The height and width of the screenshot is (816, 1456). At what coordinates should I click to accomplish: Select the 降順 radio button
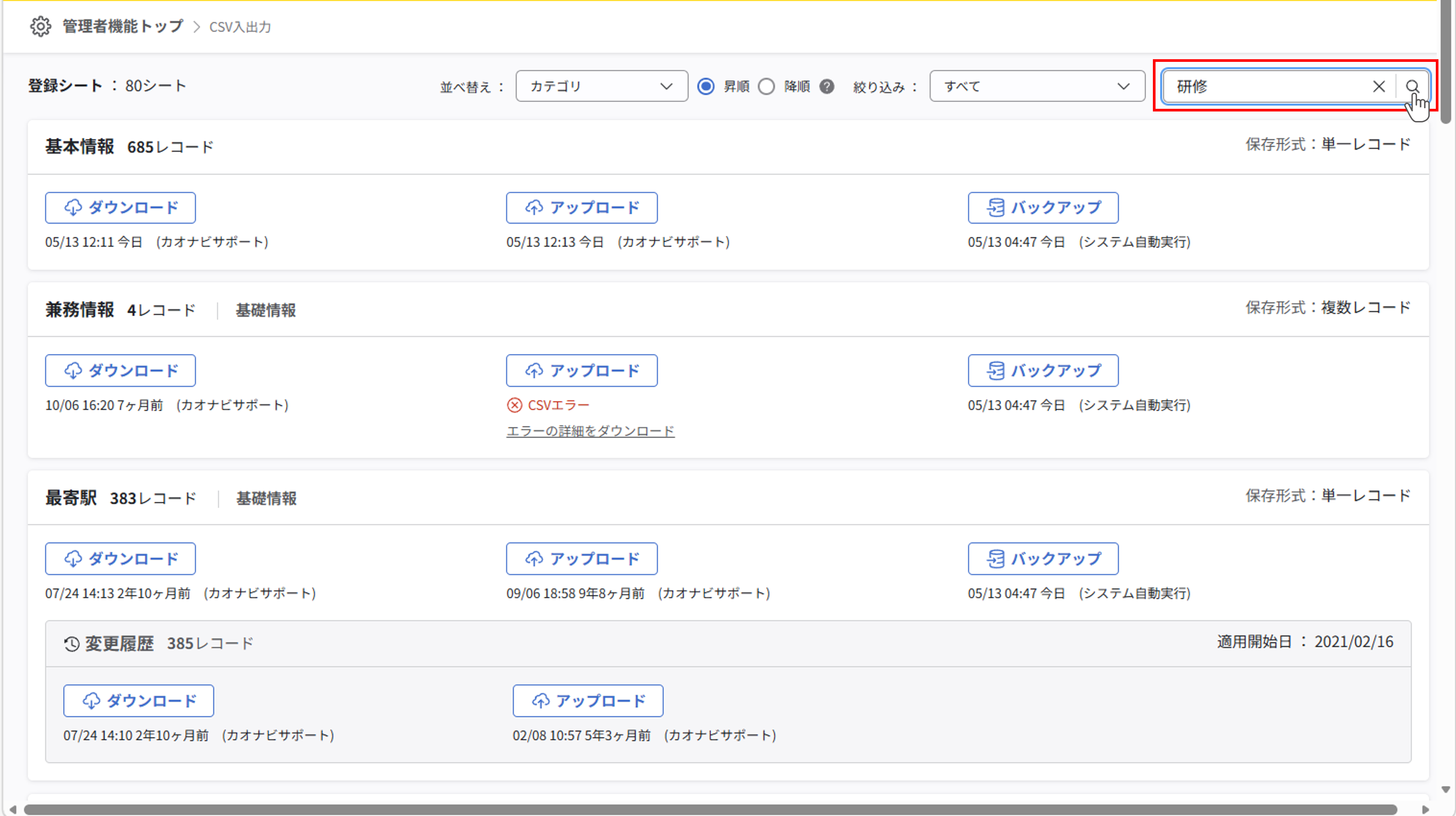tap(766, 86)
